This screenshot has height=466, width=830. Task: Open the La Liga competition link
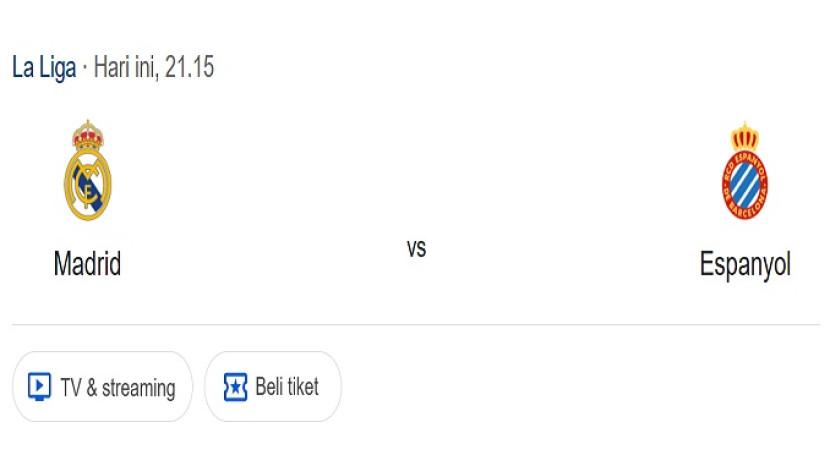44,68
